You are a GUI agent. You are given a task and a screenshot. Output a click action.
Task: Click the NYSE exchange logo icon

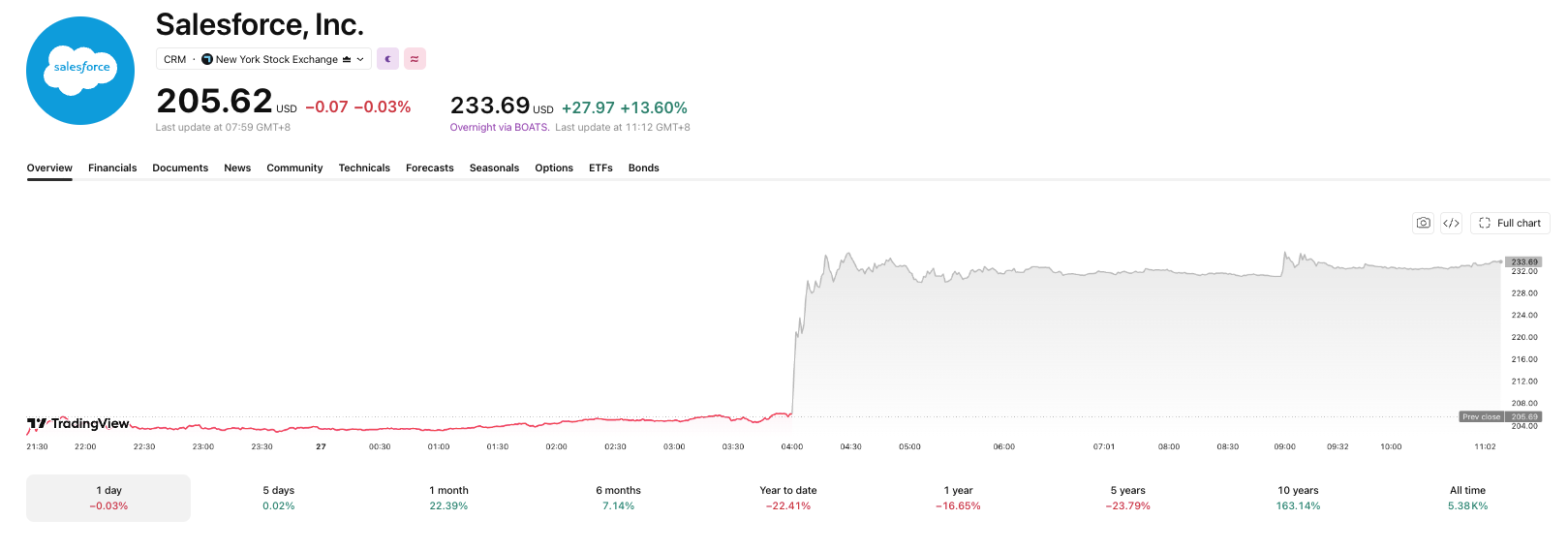tap(207, 59)
